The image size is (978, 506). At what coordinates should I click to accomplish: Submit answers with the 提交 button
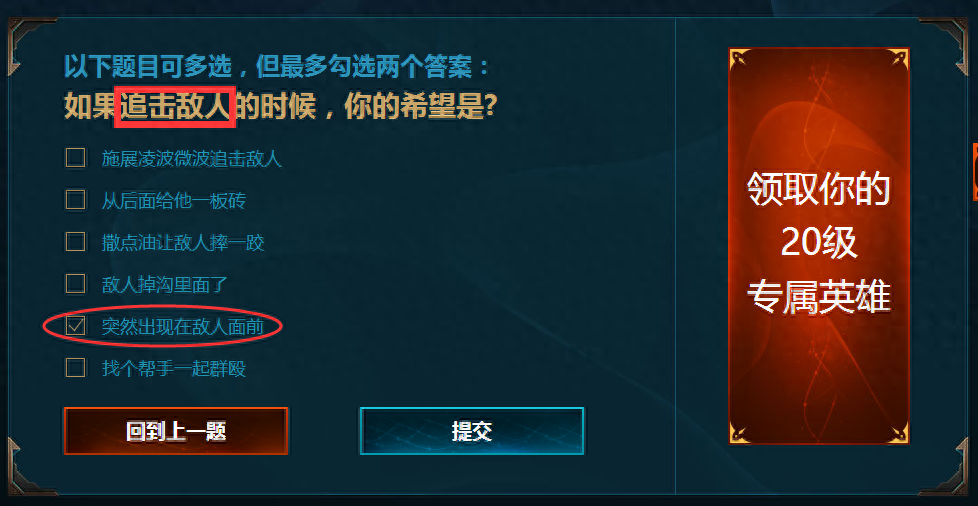pyautogui.click(x=472, y=431)
